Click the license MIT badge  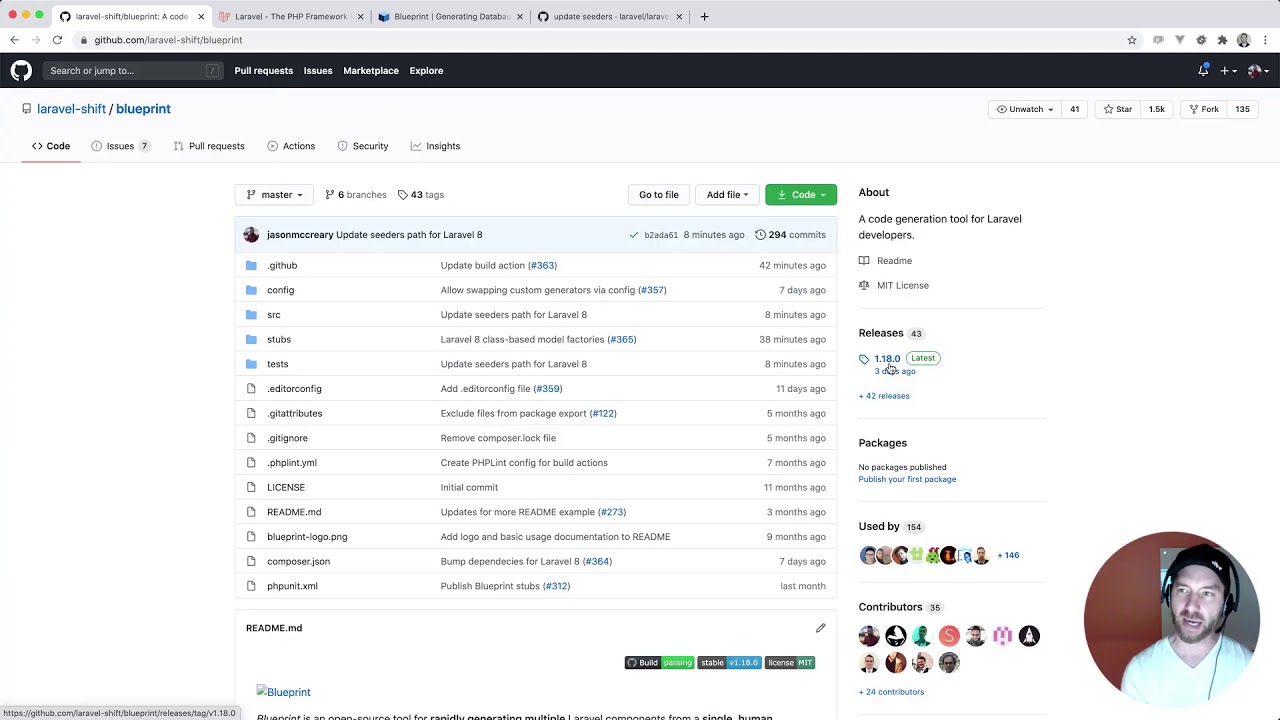(x=790, y=662)
